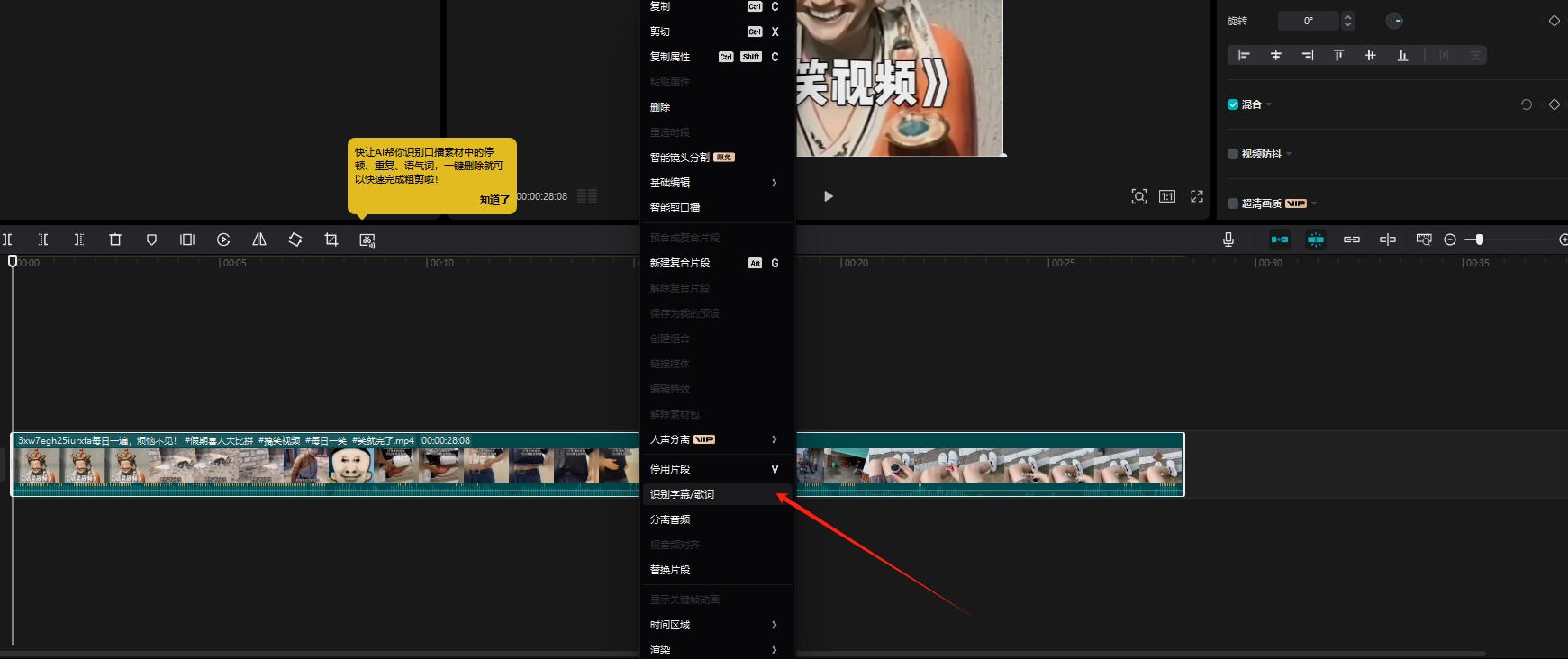Expand the 超清画质 section arrow
Screen dimensions: 1568x659
(x=1314, y=203)
